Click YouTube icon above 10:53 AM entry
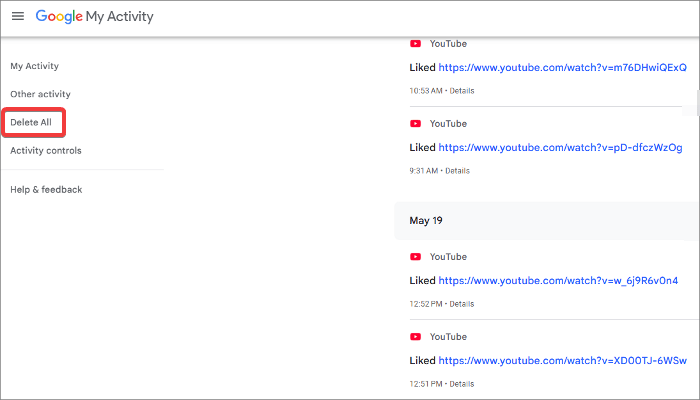The image size is (700, 400). [416, 44]
